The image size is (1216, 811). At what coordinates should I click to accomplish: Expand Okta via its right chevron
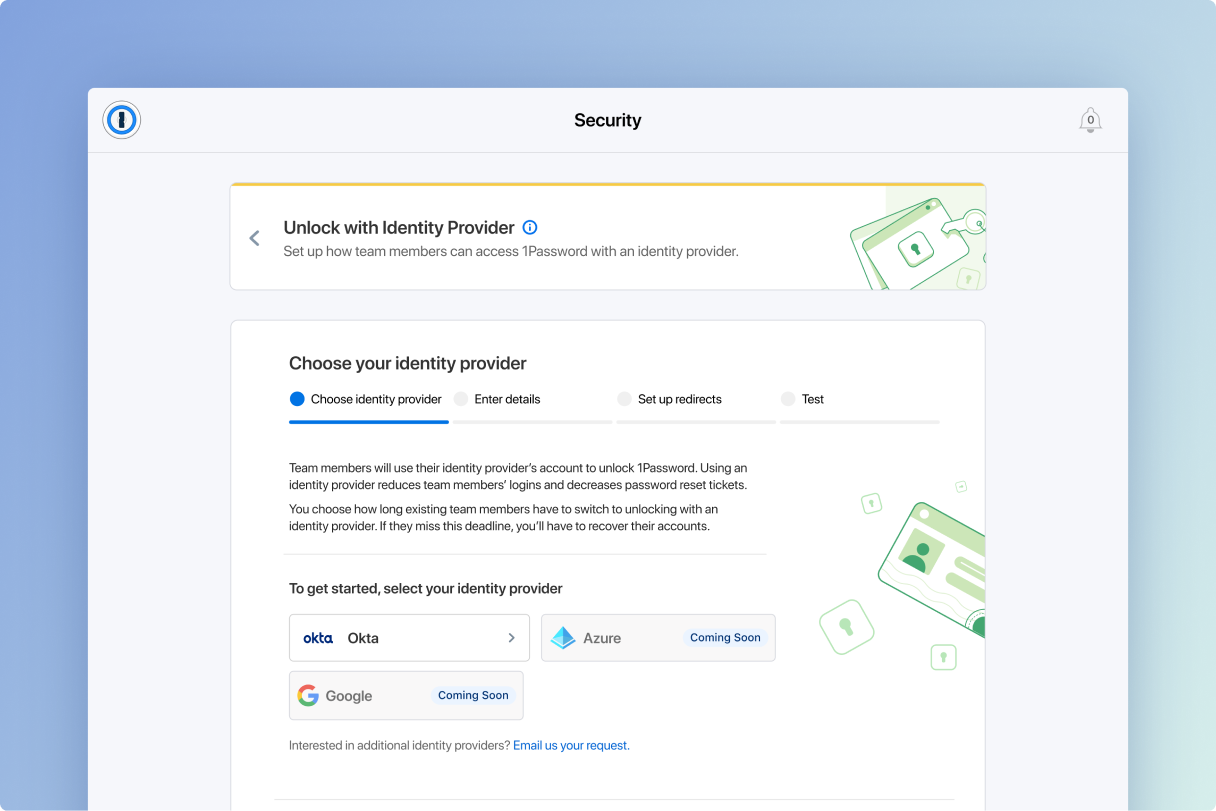tap(511, 638)
